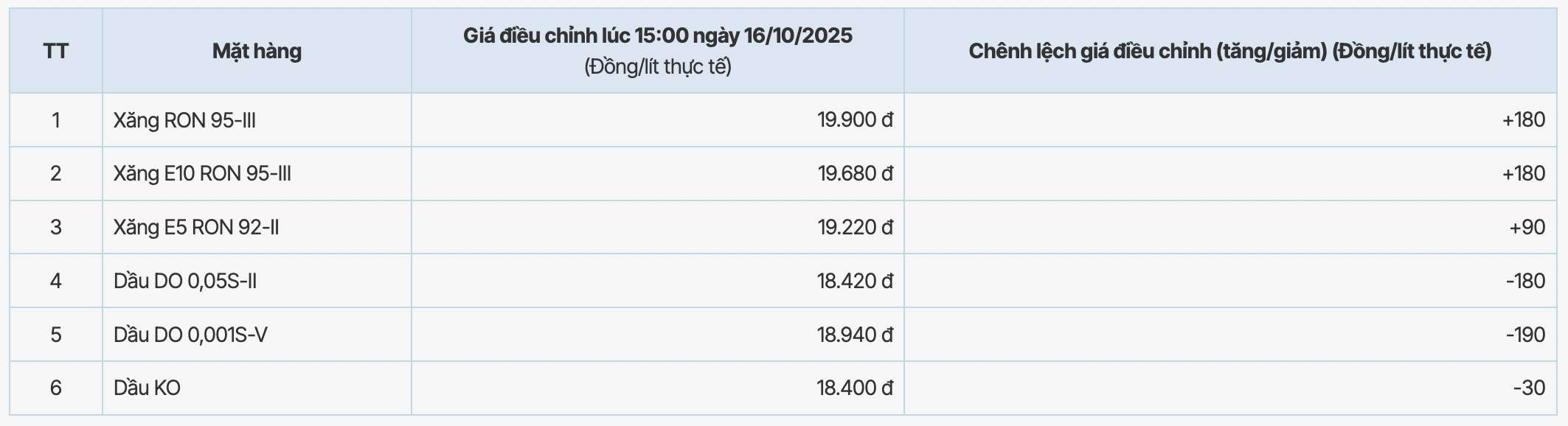1568x426 pixels.
Task: Select the 'Dầu DO 0,001S-V' cell
Action: [x=190, y=335]
